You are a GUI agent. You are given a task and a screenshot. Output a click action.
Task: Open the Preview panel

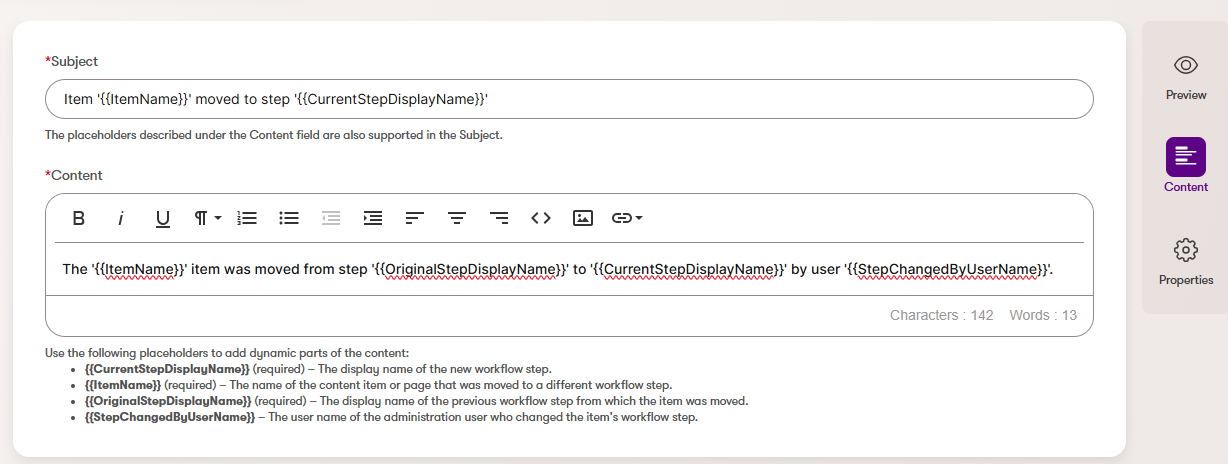pyautogui.click(x=1185, y=76)
